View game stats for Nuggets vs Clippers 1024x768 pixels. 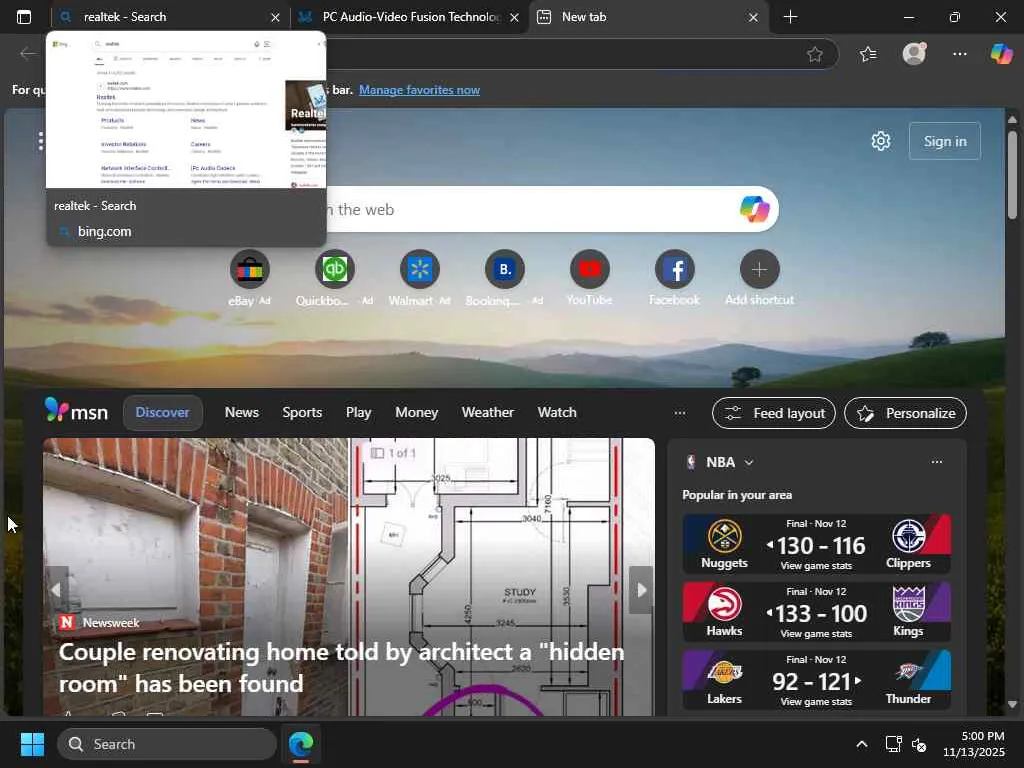(816, 566)
